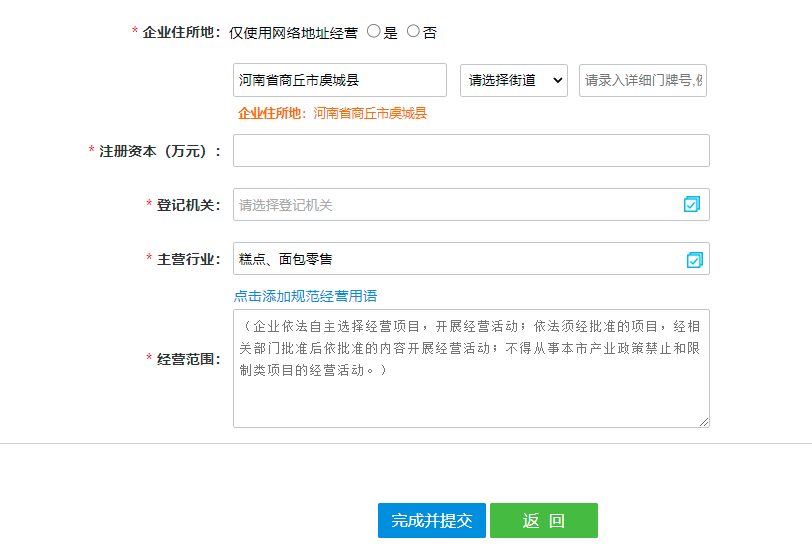Select the 是 radio for network address

pos(374,31)
